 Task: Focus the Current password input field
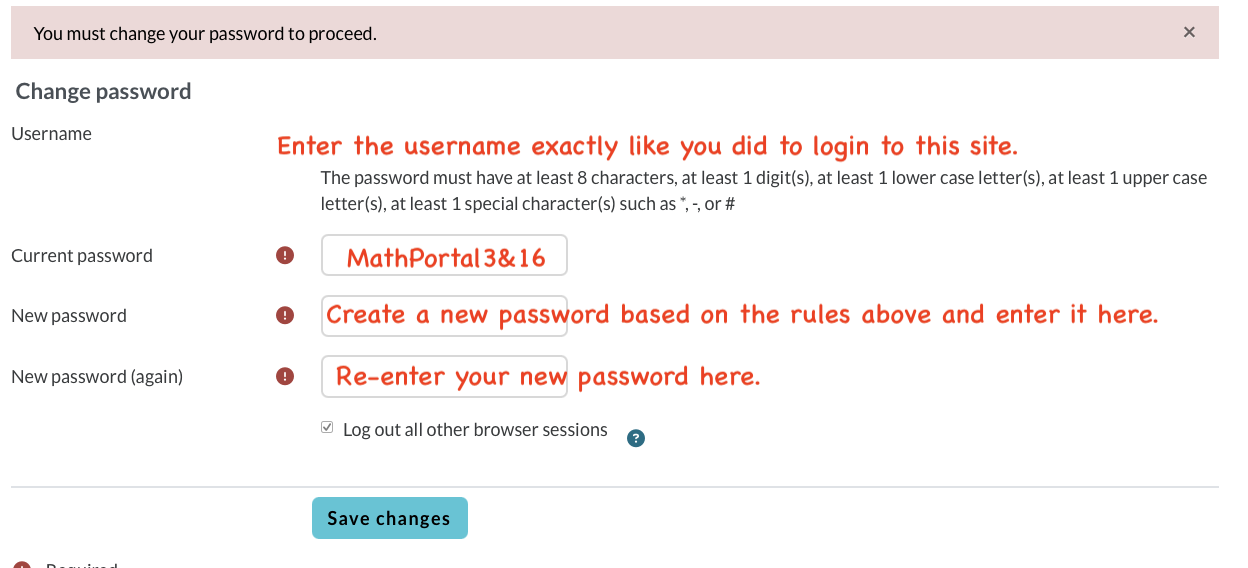(x=444, y=256)
